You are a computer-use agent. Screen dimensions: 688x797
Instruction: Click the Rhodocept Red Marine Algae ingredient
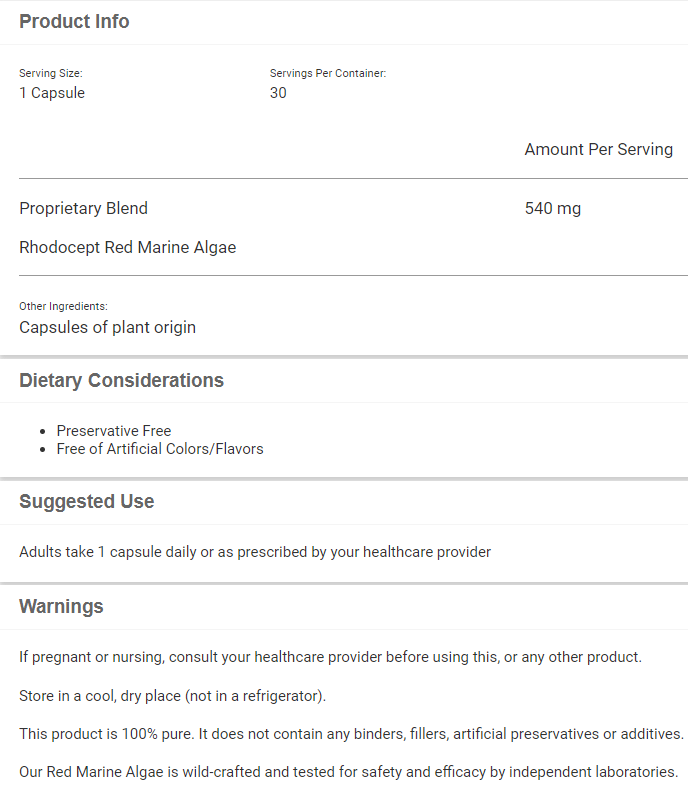coord(127,247)
